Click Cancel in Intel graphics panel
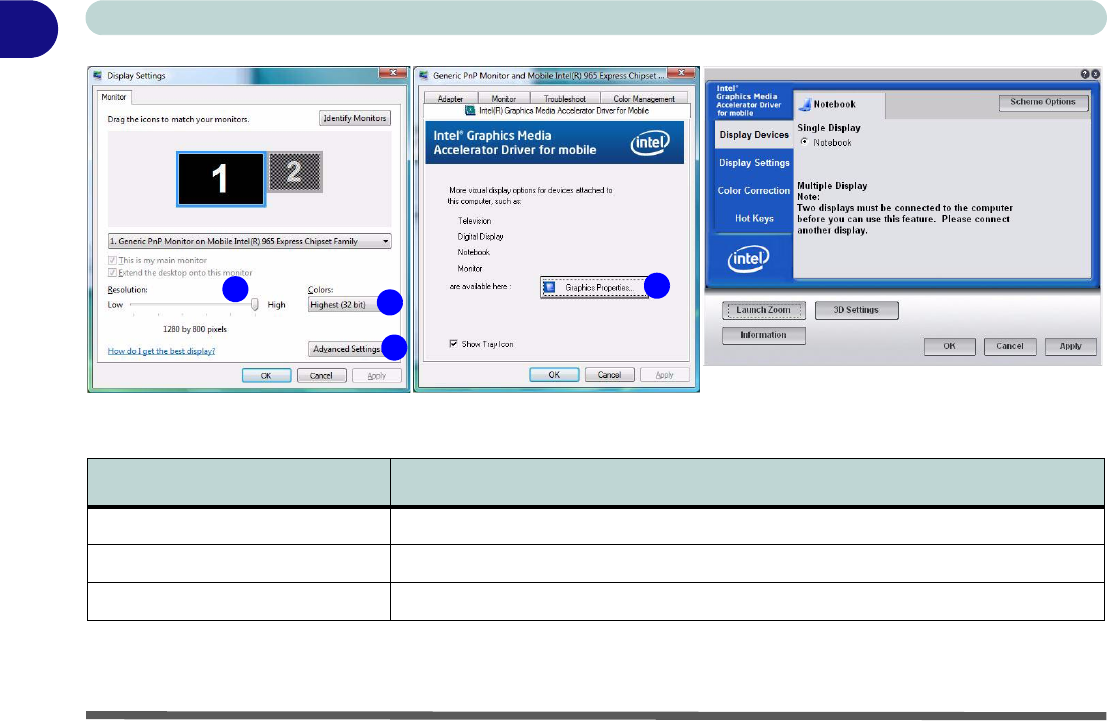1107x721 pixels. pyautogui.click(x=1010, y=346)
